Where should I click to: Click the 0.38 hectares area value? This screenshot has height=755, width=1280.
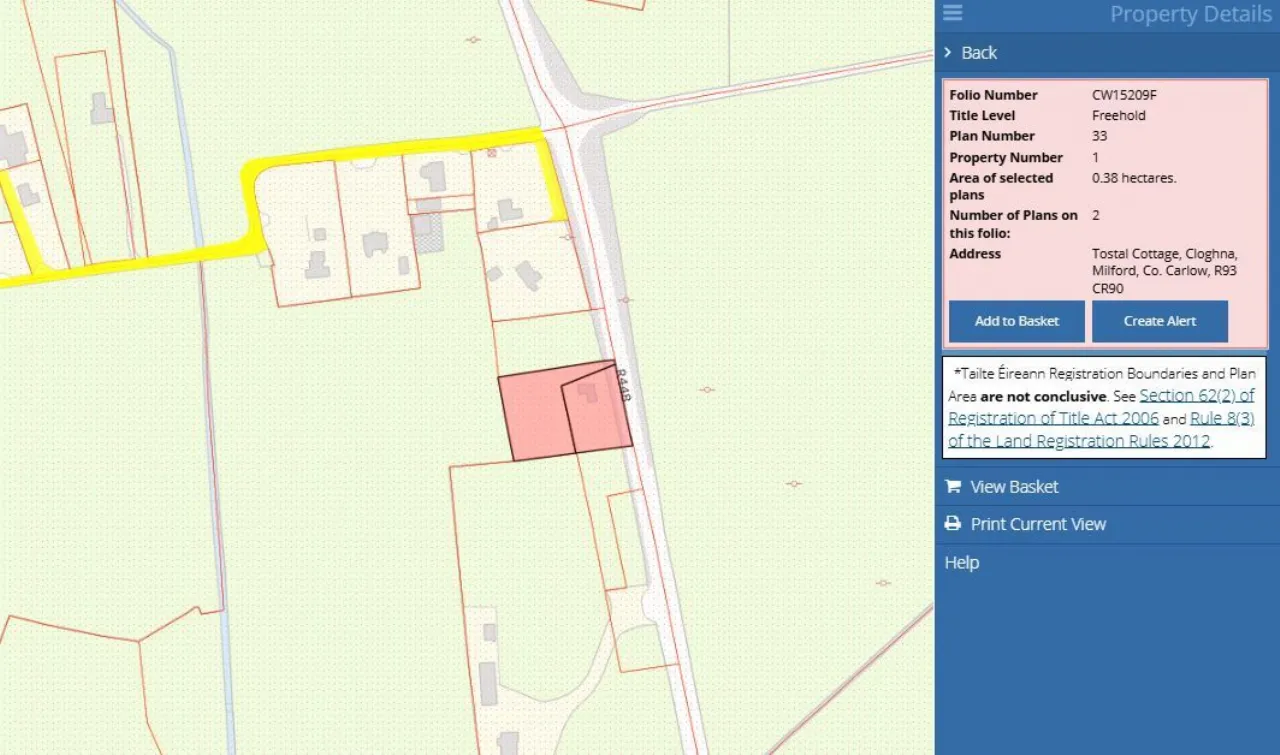click(x=1134, y=178)
